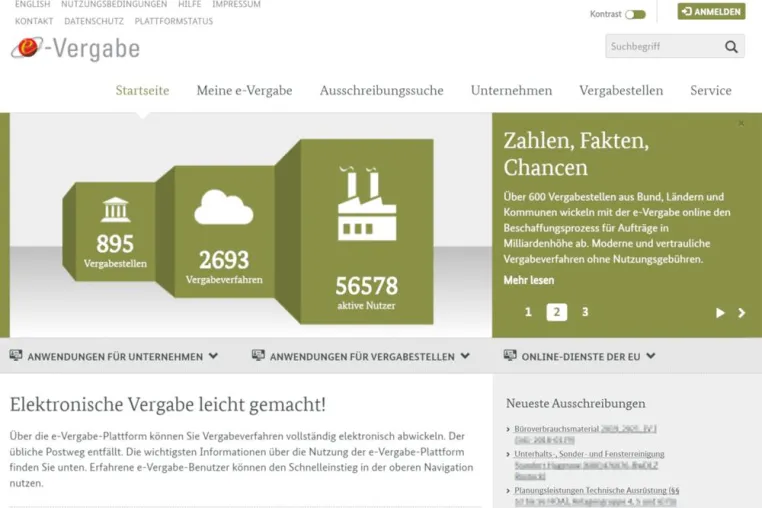Click the bank building icon above 895

(115, 210)
